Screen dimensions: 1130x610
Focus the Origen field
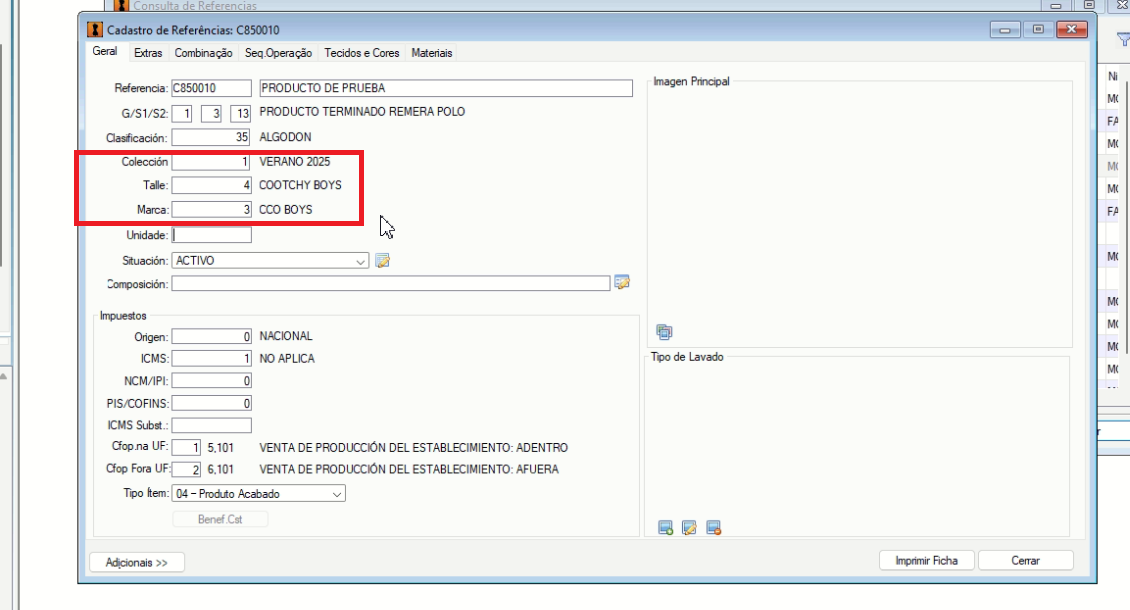tap(211, 337)
